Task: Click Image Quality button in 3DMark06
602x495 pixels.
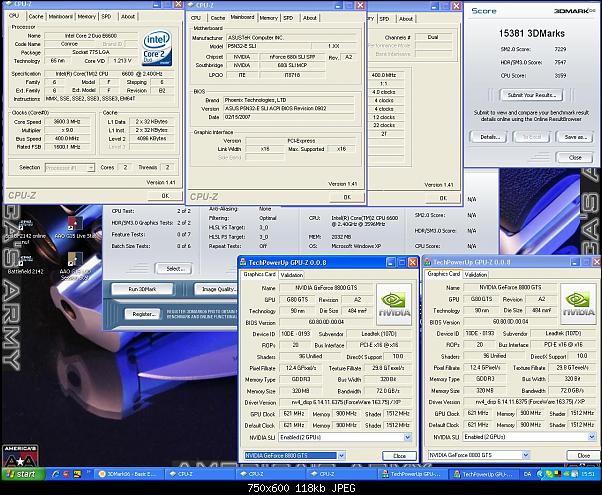Action: click(x=216, y=289)
